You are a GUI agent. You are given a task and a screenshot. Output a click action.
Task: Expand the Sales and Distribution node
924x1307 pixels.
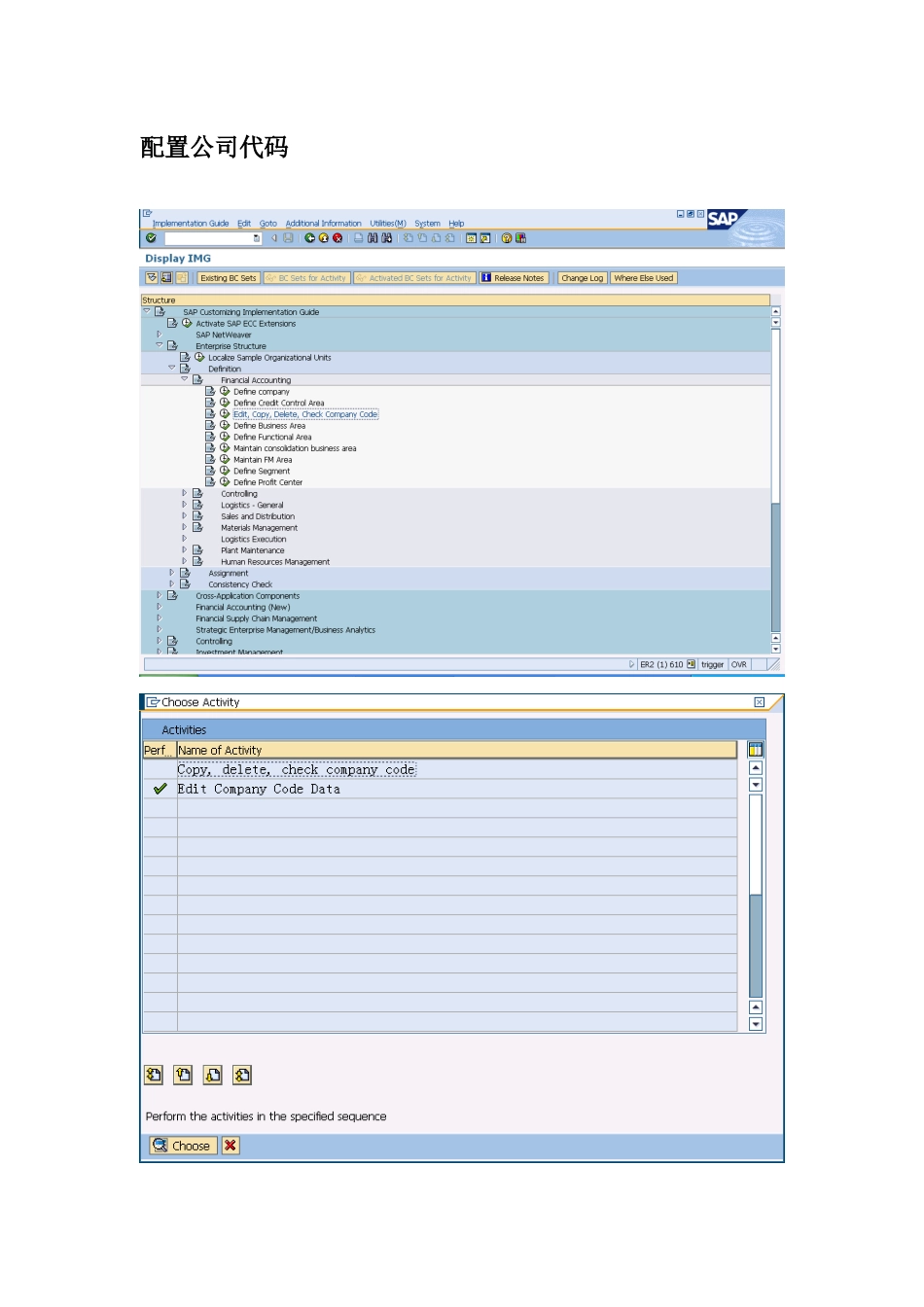pos(185,516)
